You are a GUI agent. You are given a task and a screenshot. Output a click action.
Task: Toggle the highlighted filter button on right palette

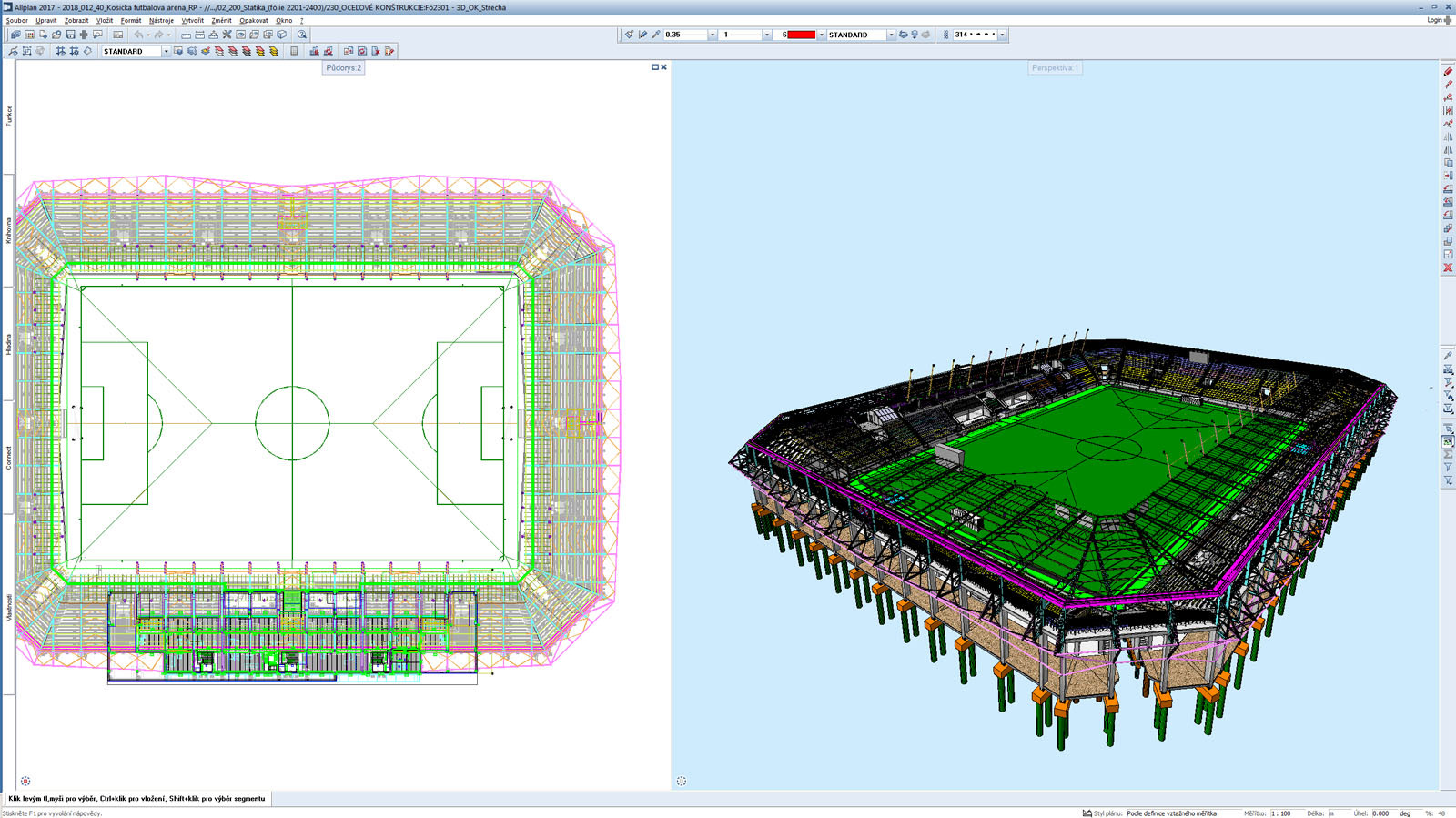point(1448,441)
